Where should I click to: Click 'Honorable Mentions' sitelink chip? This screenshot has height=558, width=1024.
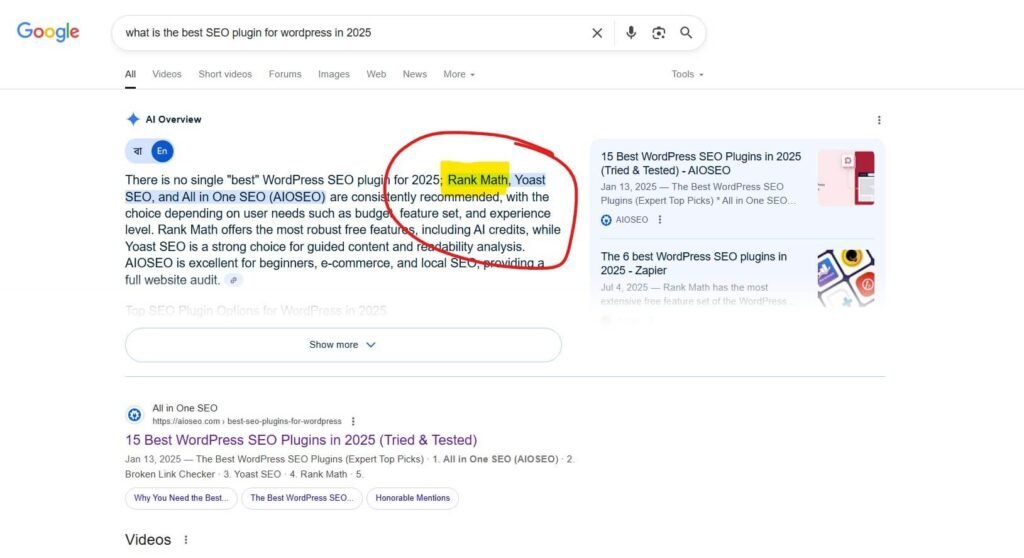[x=413, y=498]
